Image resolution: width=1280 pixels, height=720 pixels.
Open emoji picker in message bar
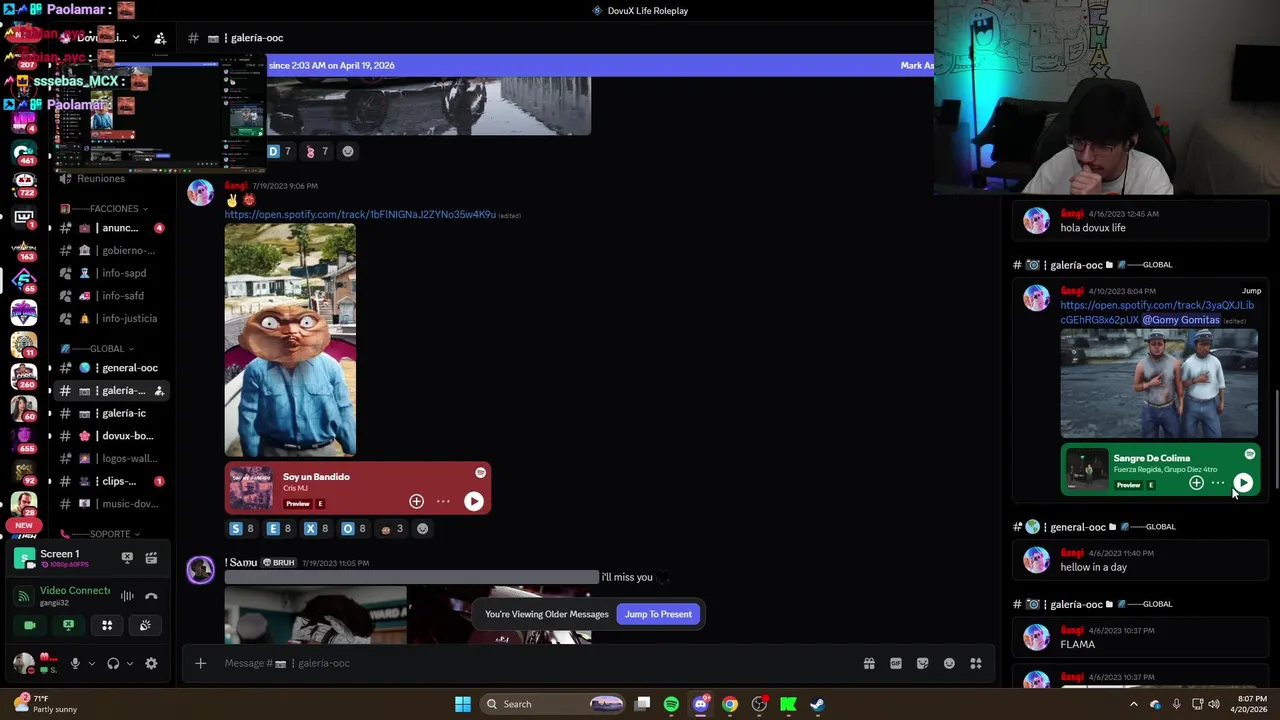tap(949, 663)
